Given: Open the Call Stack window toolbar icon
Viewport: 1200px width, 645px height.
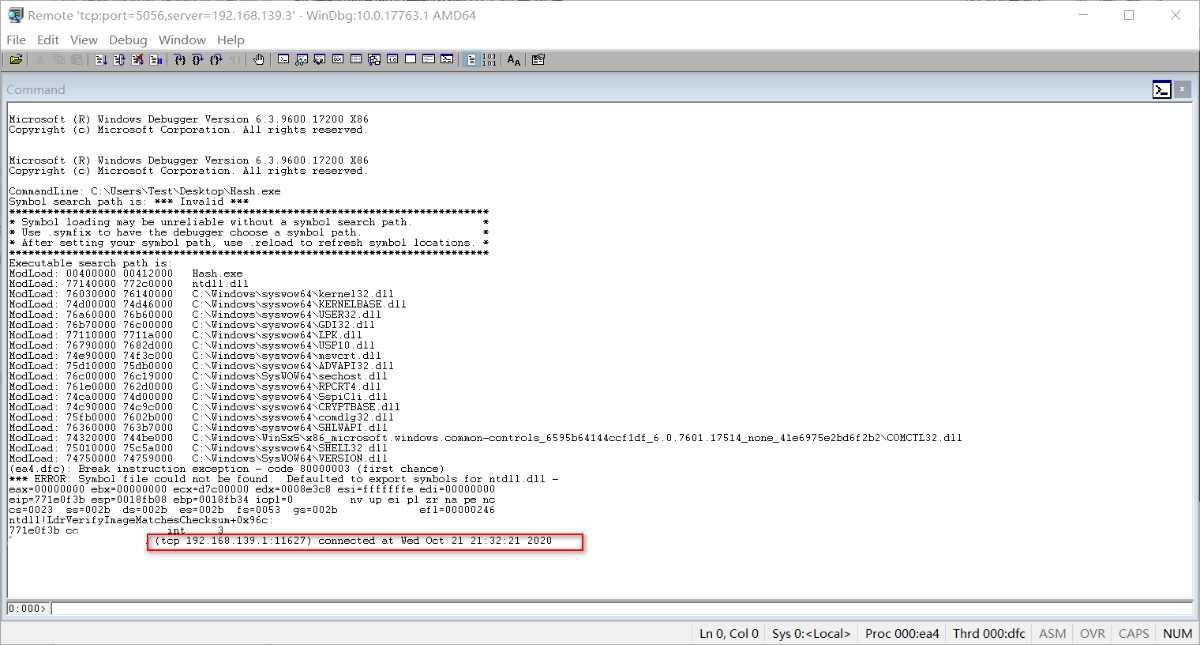Looking at the screenshot, I should (373, 60).
